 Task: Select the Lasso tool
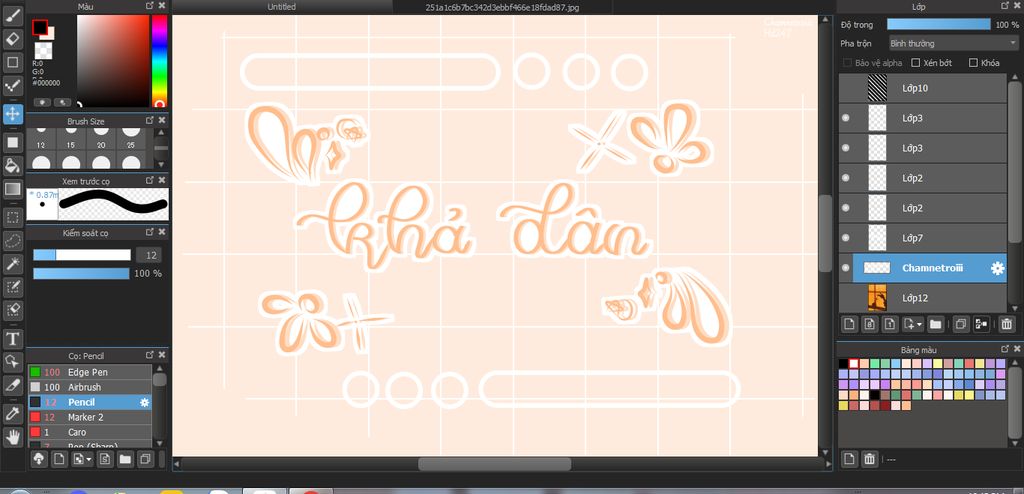12,240
